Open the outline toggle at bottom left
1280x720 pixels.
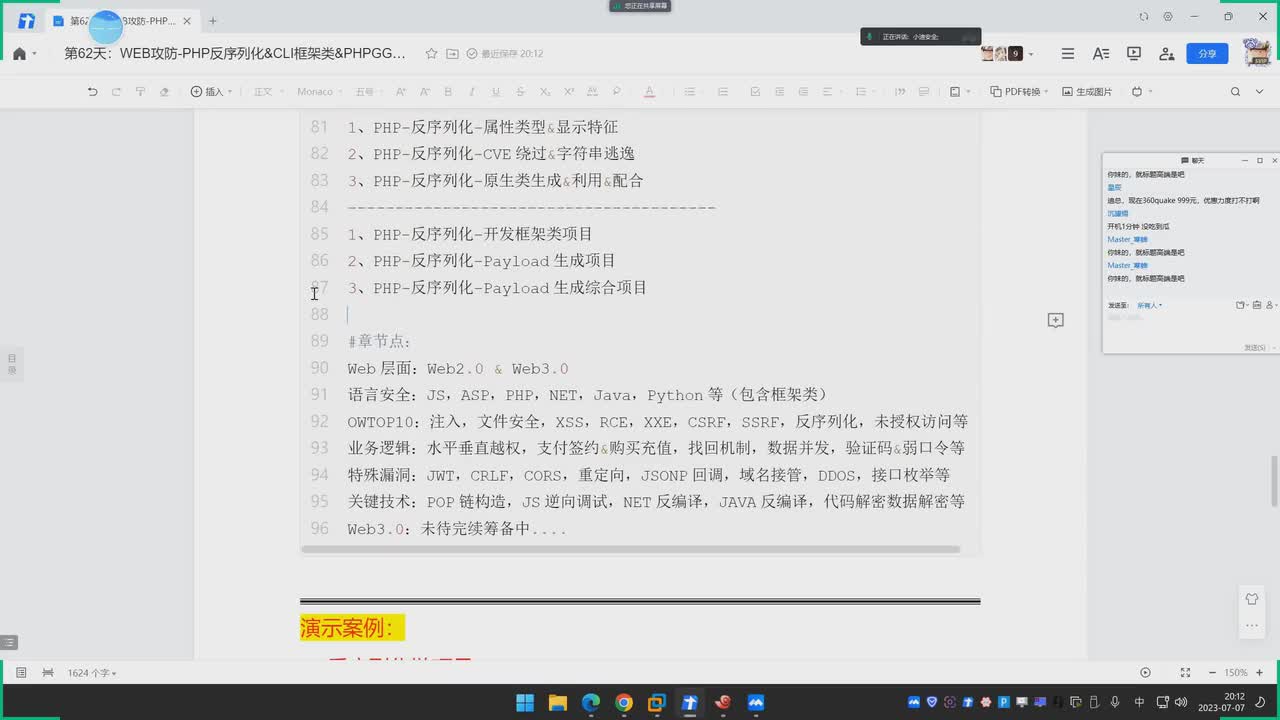click(9, 642)
